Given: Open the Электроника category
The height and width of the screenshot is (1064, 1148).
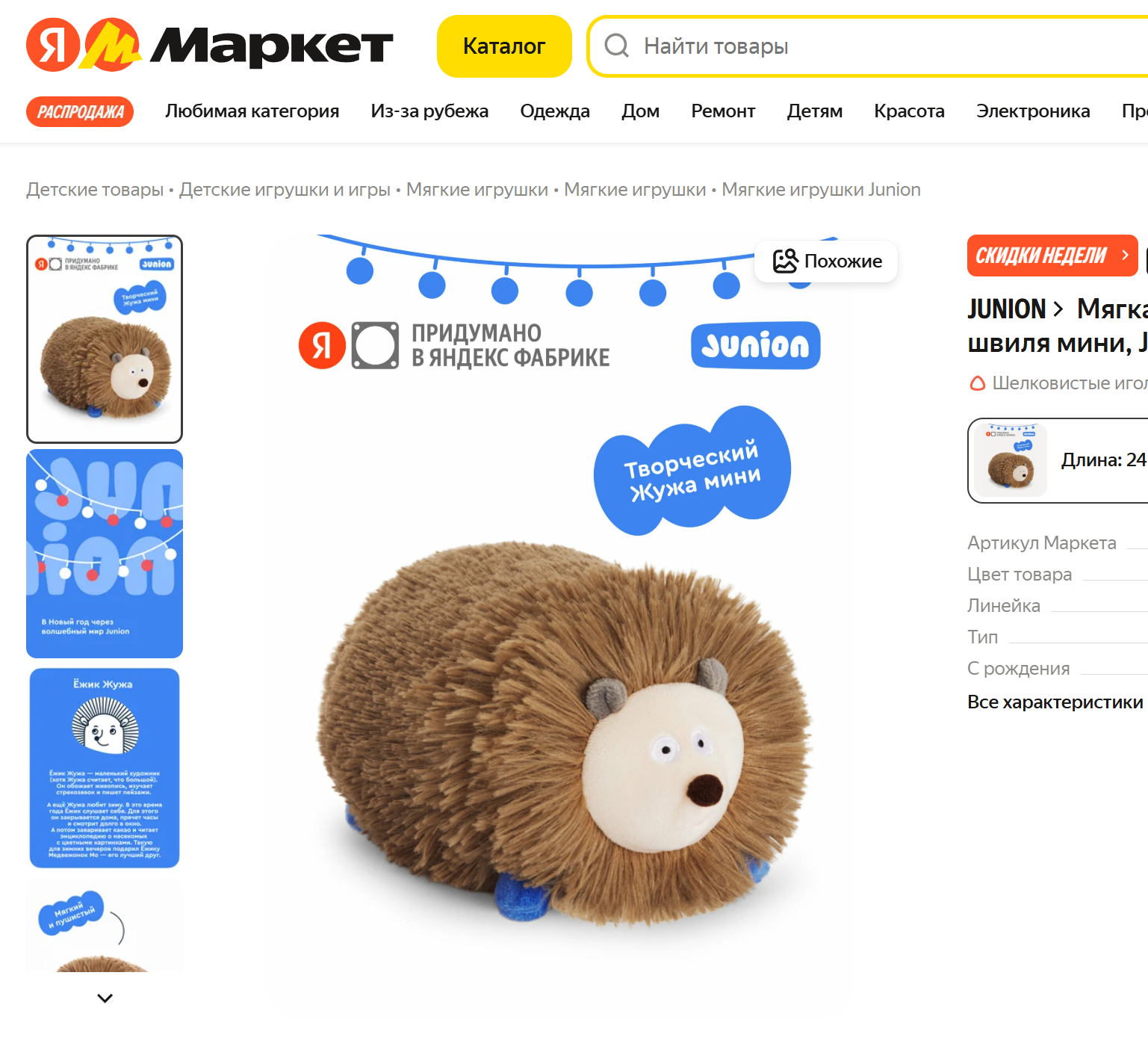Looking at the screenshot, I should tap(1033, 111).
